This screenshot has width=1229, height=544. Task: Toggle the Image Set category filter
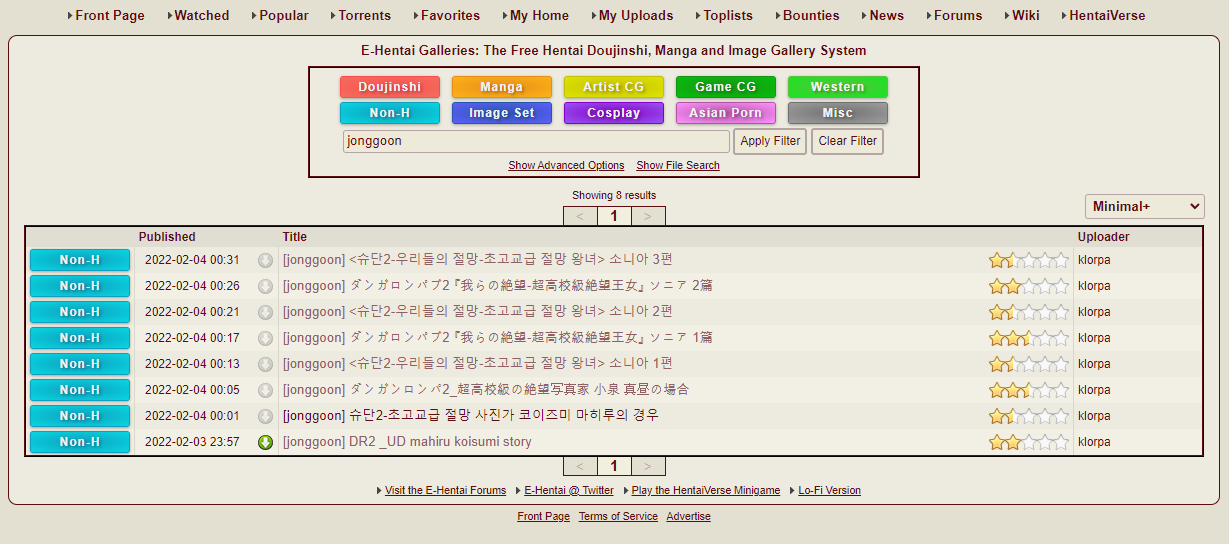coord(502,113)
